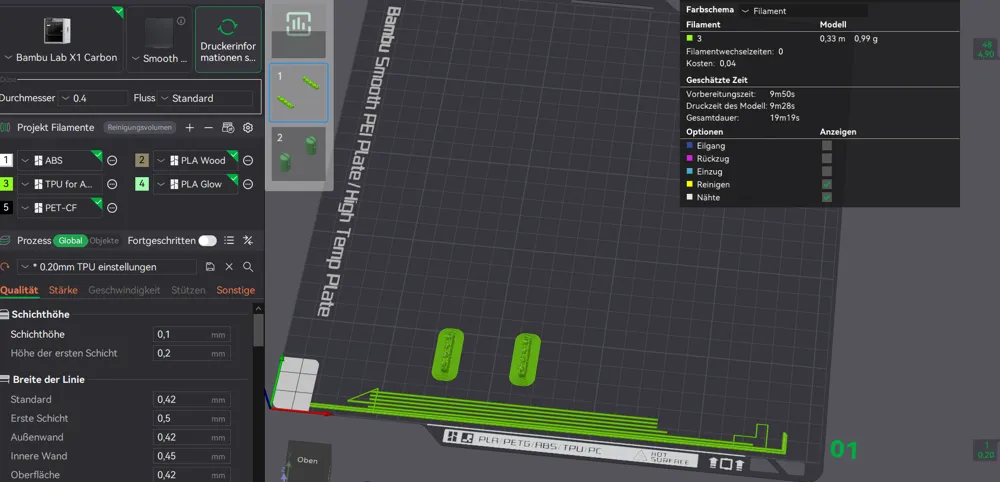Click the Projekt Filamente spool icon

pyautogui.click(x=5, y=128)
